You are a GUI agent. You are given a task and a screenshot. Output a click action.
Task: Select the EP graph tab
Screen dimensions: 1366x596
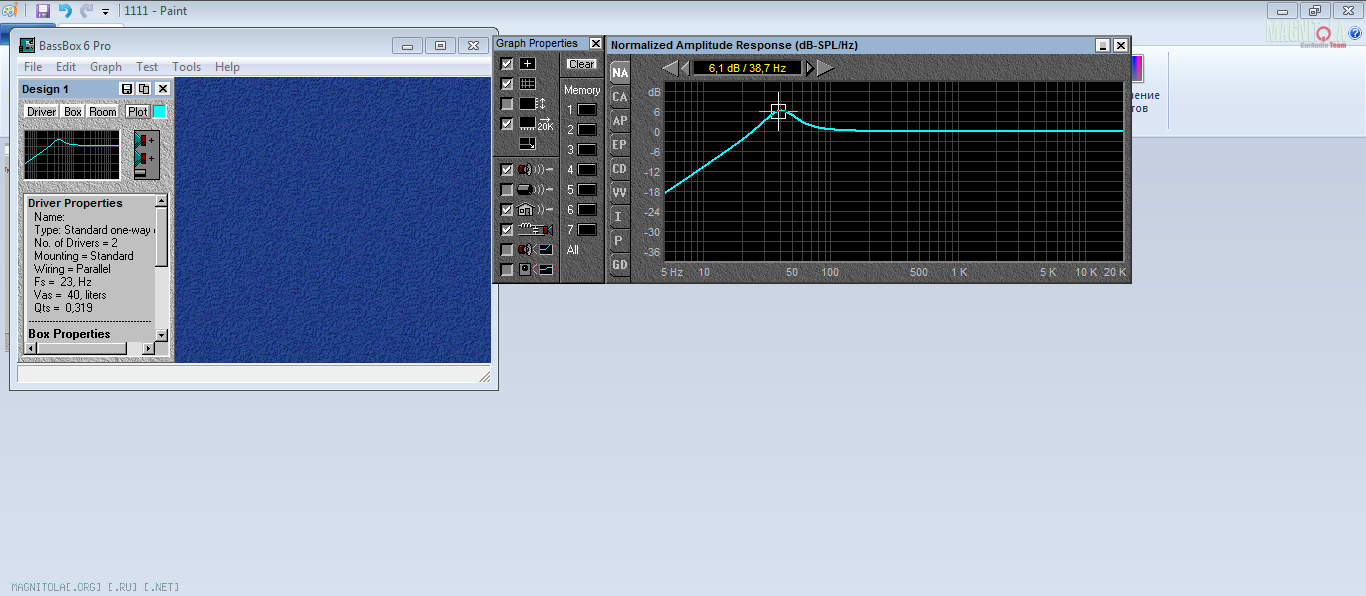620,145
